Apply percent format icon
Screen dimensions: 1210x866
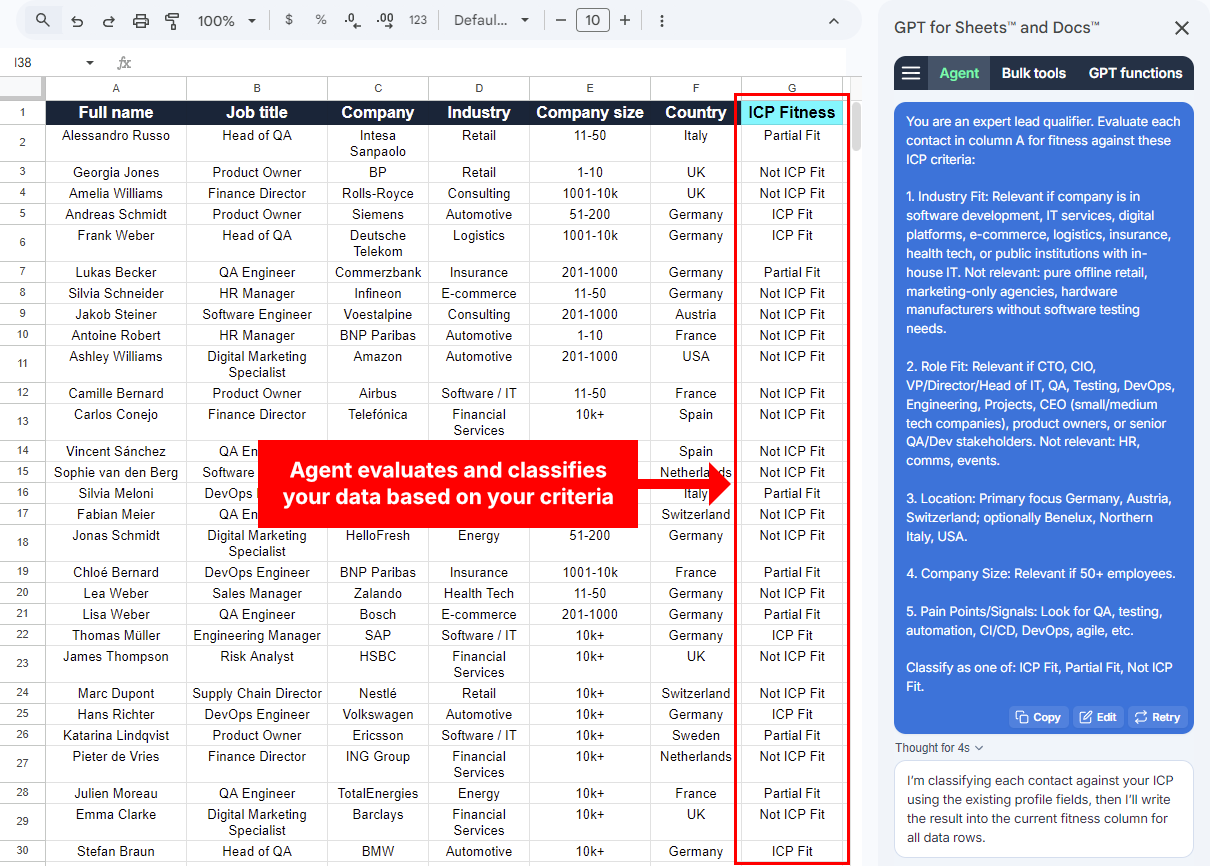pyautogui.click(x=320, y=19)
